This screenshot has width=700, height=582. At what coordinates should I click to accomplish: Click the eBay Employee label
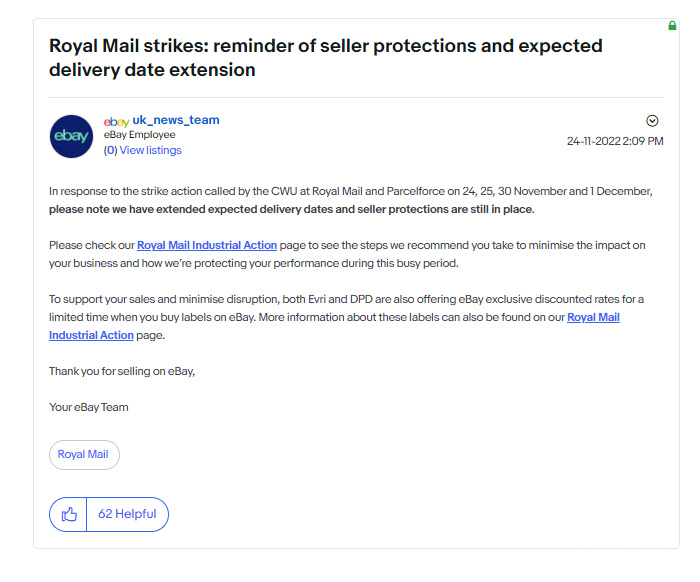[139, 135]
